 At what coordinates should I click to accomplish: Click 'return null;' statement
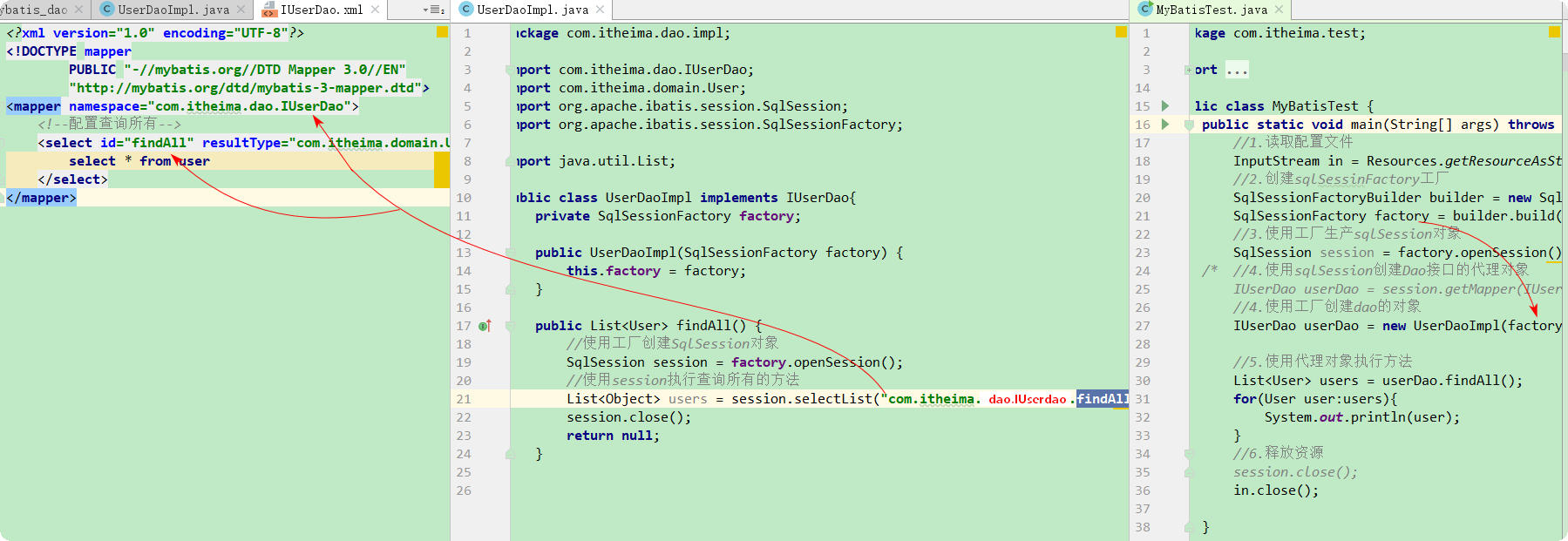613,436
